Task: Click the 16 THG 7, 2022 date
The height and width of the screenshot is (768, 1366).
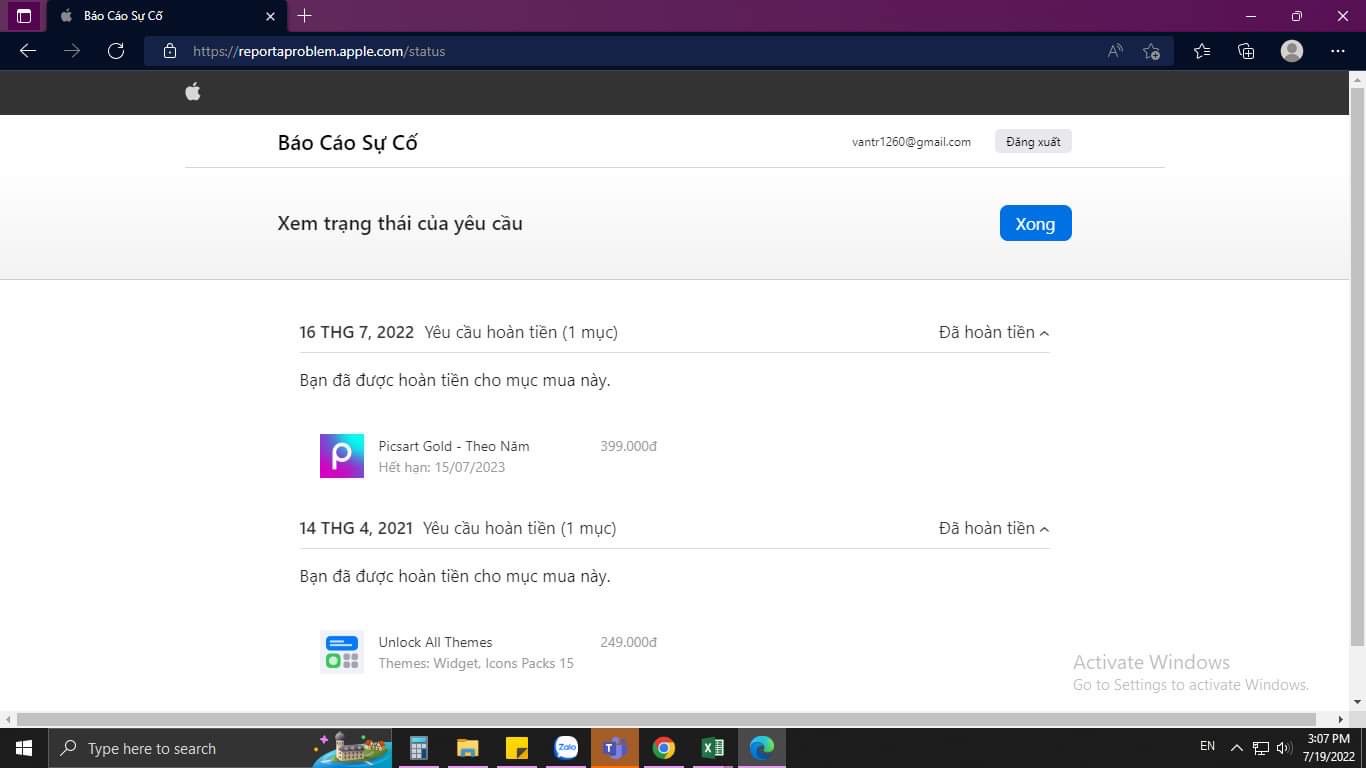Action: click(356, 332)
